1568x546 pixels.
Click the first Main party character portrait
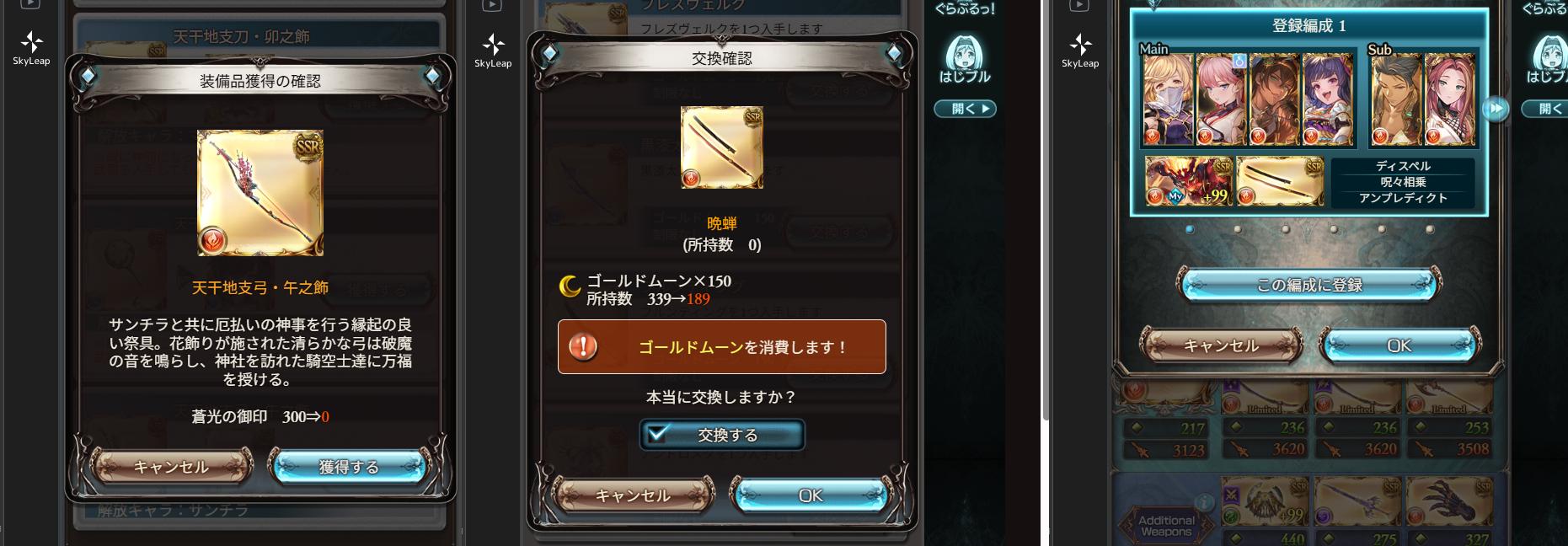pyautogui.click(x=1168, y=100)
